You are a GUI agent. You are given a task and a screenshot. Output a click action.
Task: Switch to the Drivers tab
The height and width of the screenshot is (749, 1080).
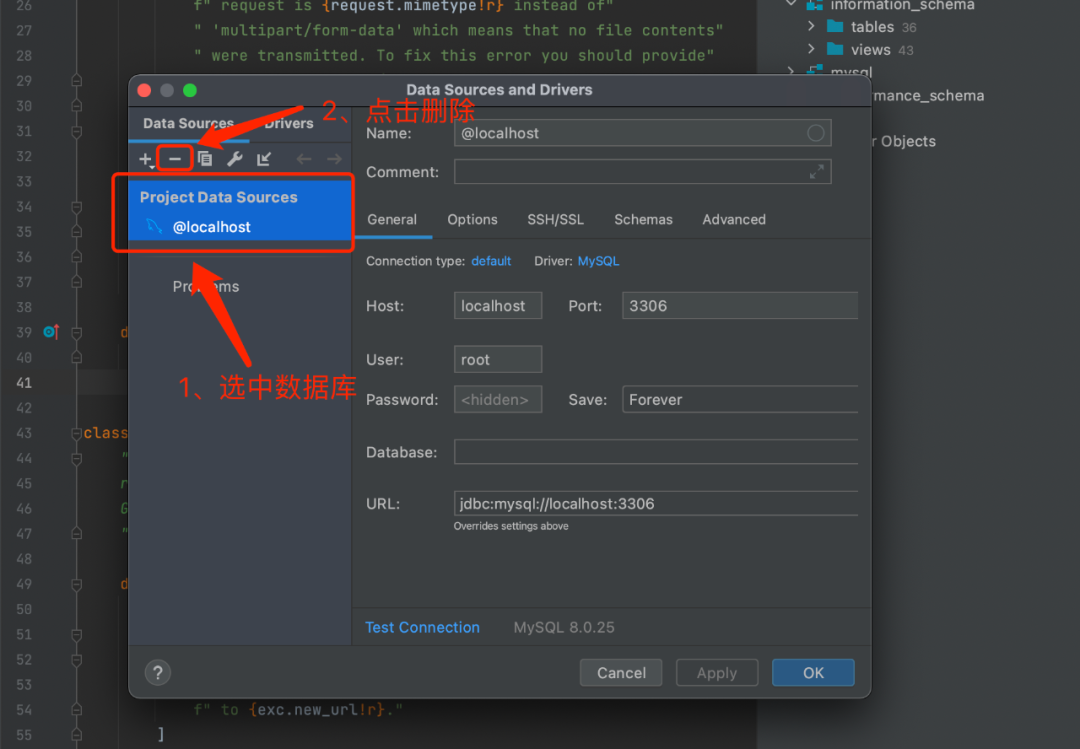[x=288, y=123]
